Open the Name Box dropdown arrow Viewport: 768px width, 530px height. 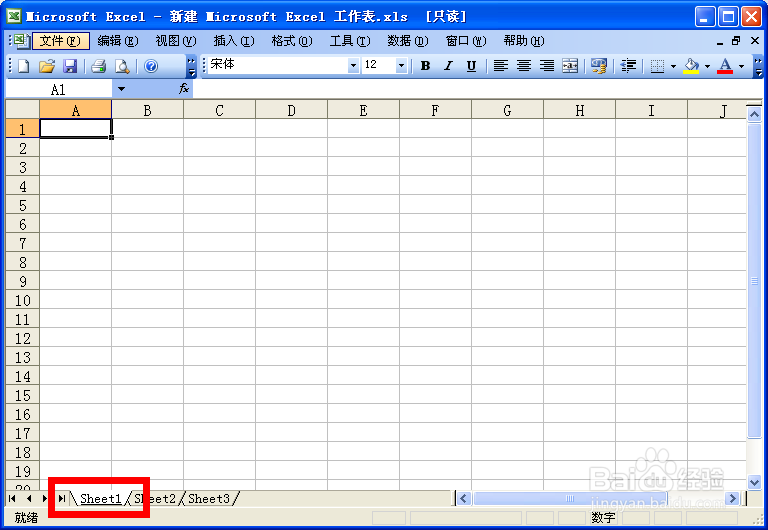[x=121, y=89]
